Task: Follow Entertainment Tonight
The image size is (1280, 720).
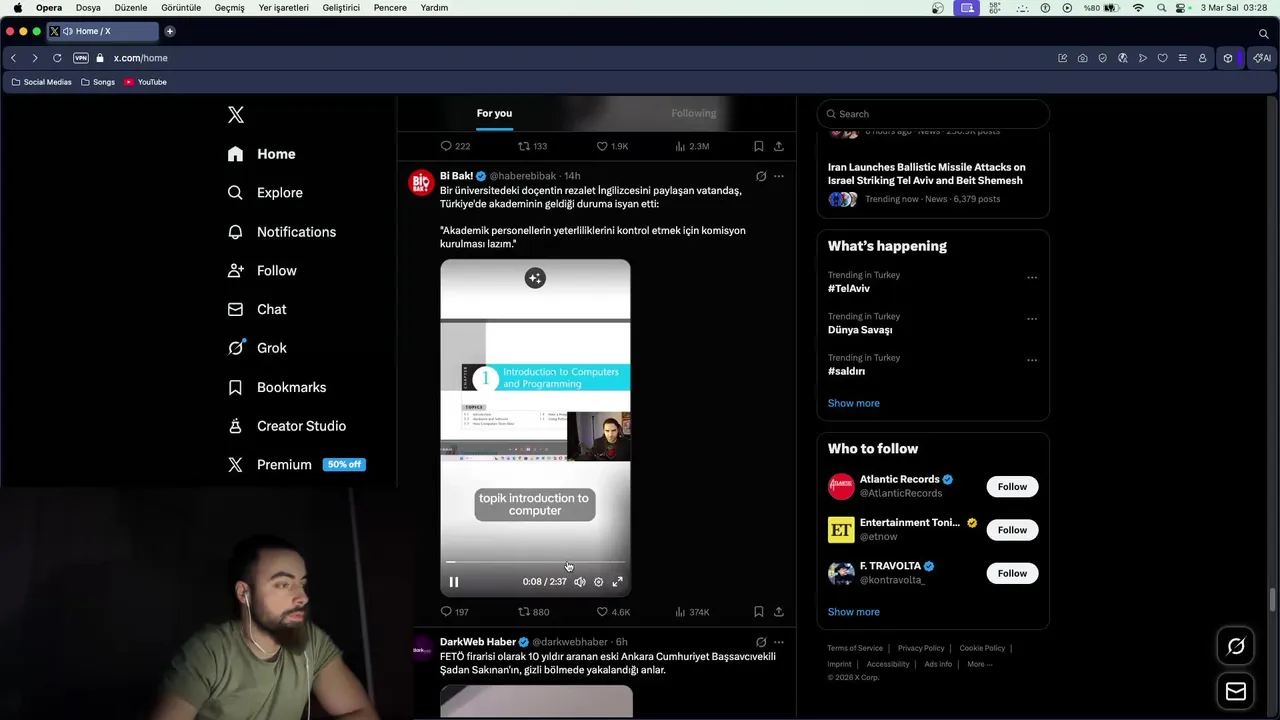Action: 1012,530
